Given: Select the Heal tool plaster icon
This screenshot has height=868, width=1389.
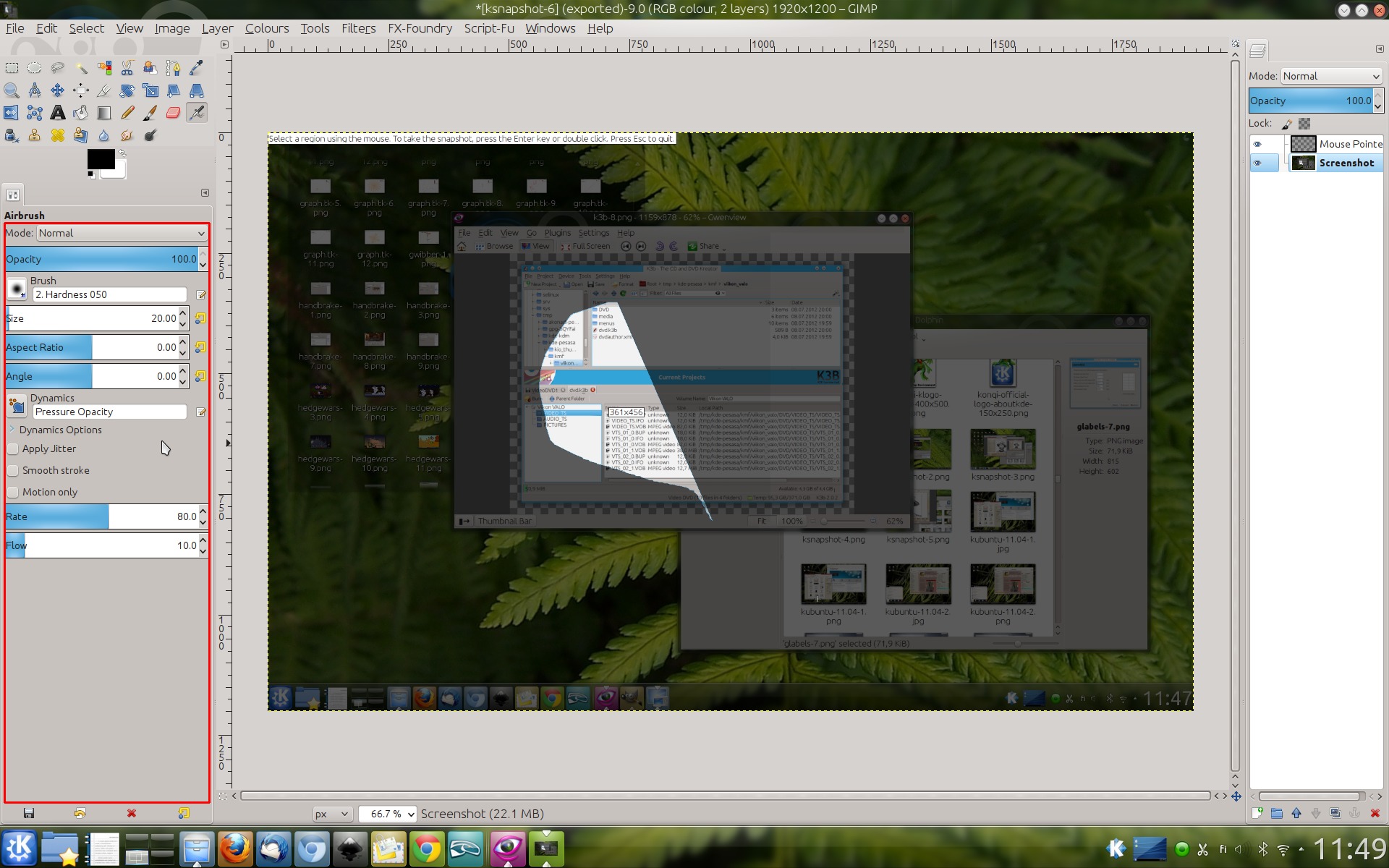Looking at the screenshot, I should click(x=58, y=135).
